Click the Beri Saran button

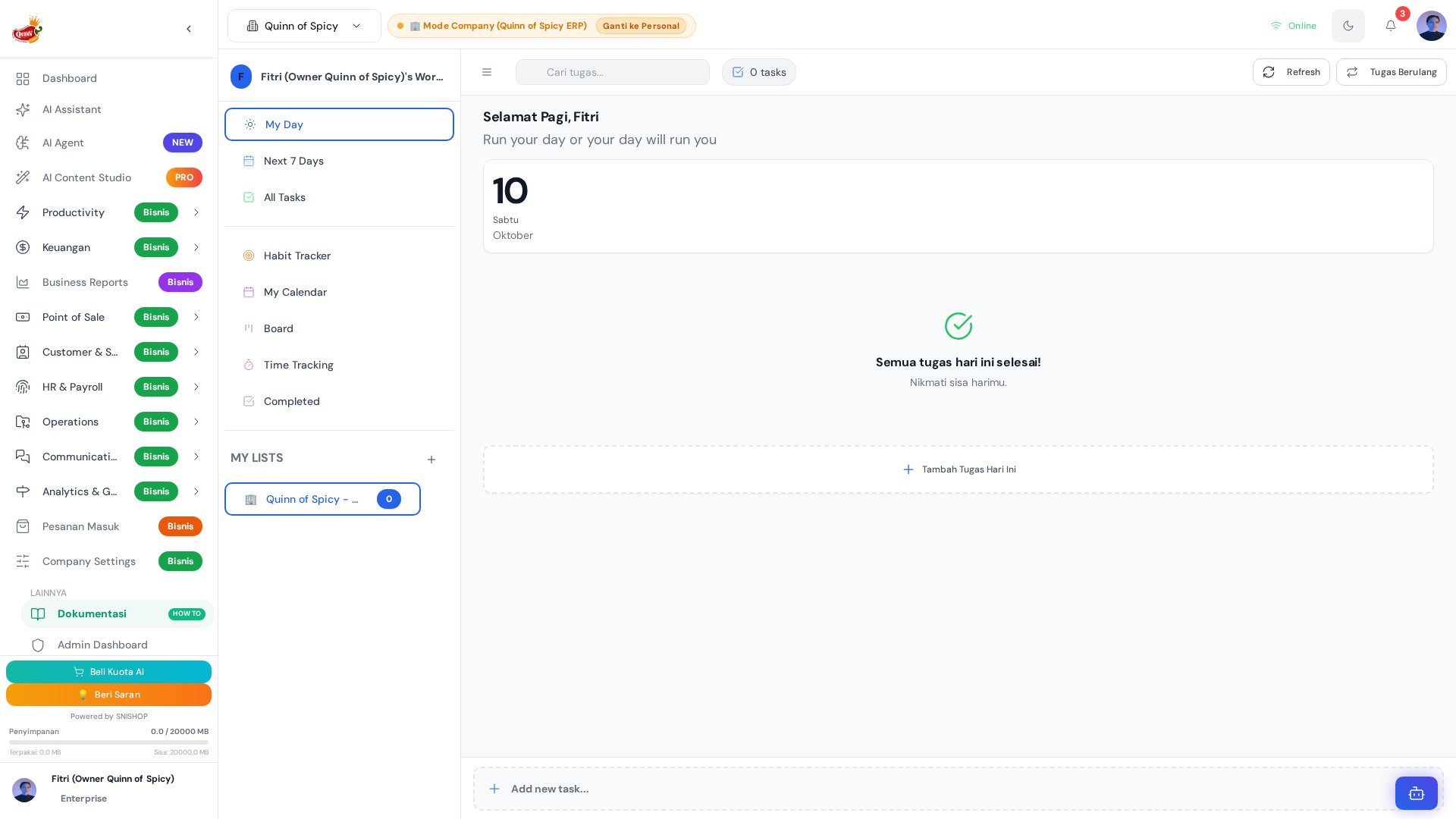108,695
